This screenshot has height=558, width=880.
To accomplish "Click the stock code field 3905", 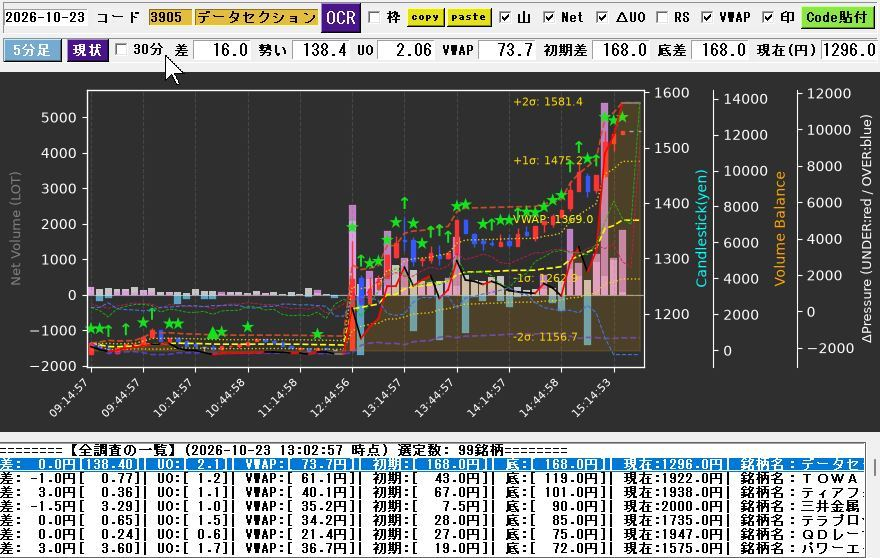I will [x=169, y=17].
